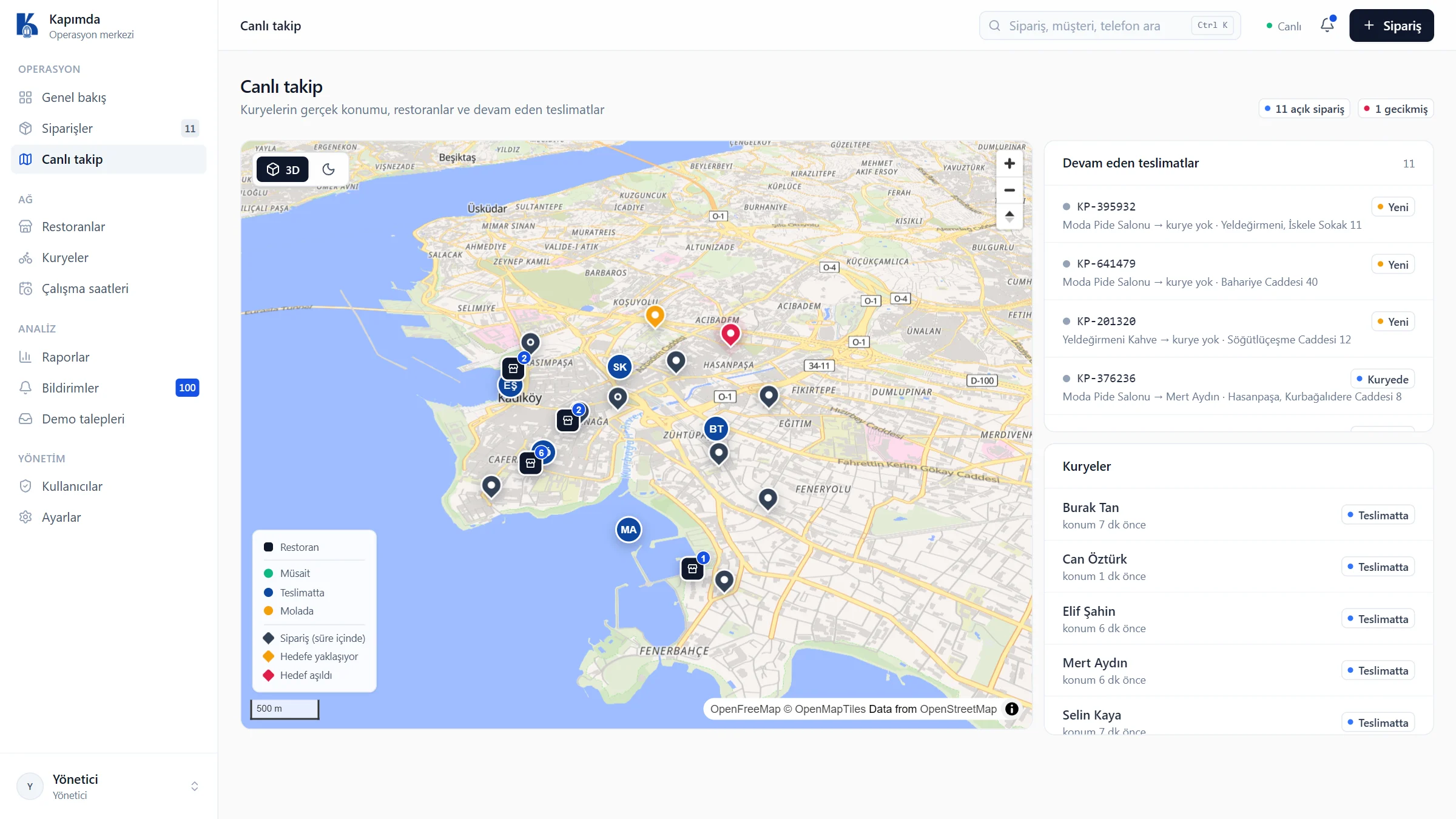Click restaurant marker with badge 6
1456x819 pixels.
531,463
